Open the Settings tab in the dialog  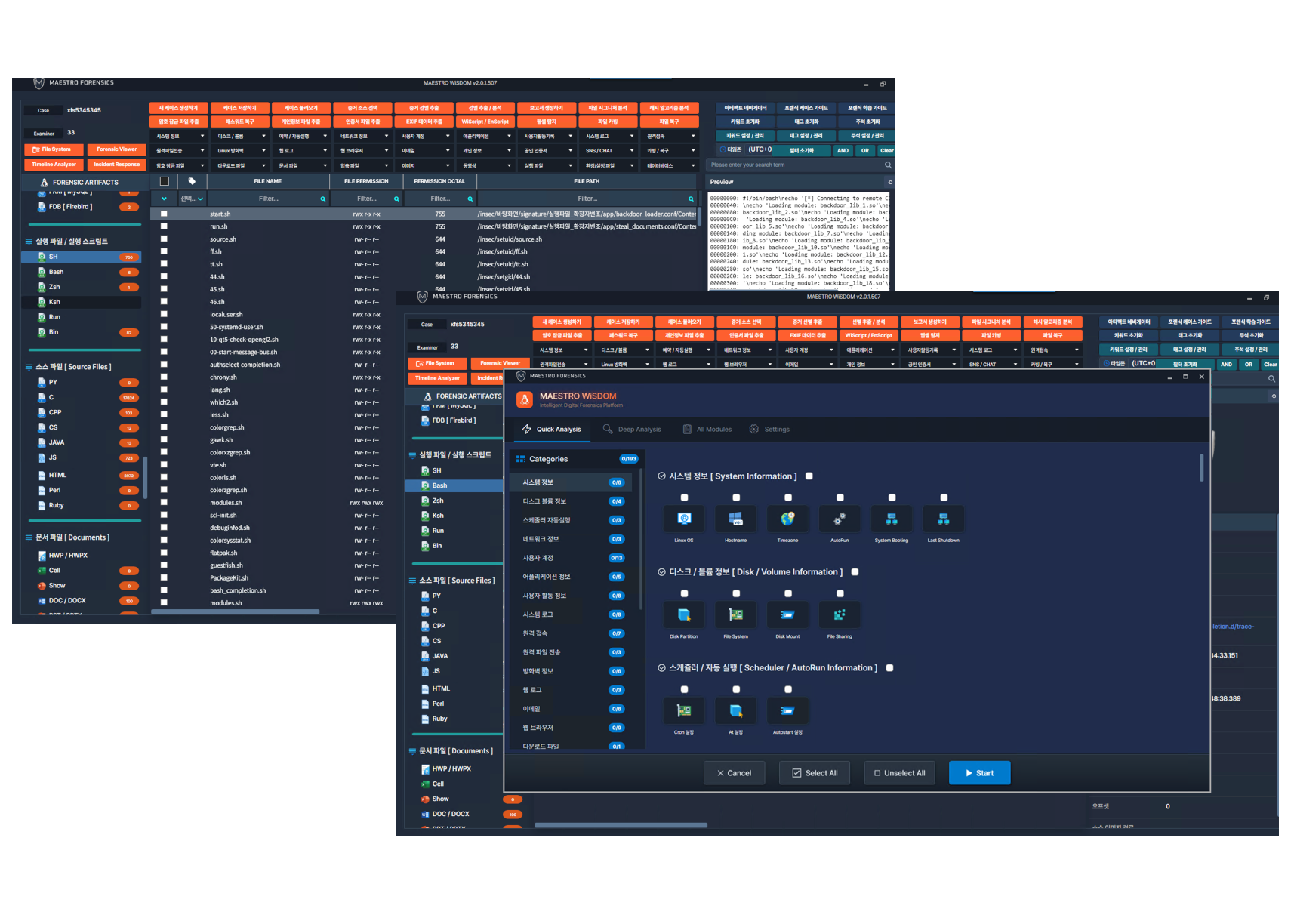(x=769, y=430)
